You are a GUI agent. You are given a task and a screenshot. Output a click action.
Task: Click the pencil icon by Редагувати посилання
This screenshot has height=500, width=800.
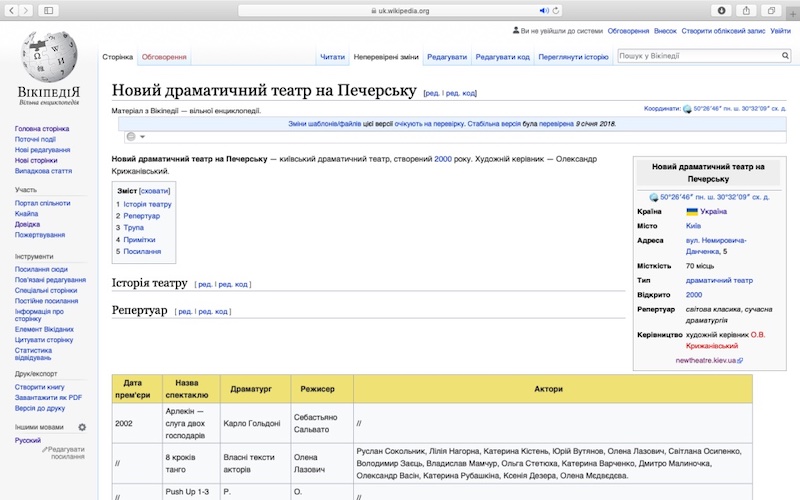(44, 449)
